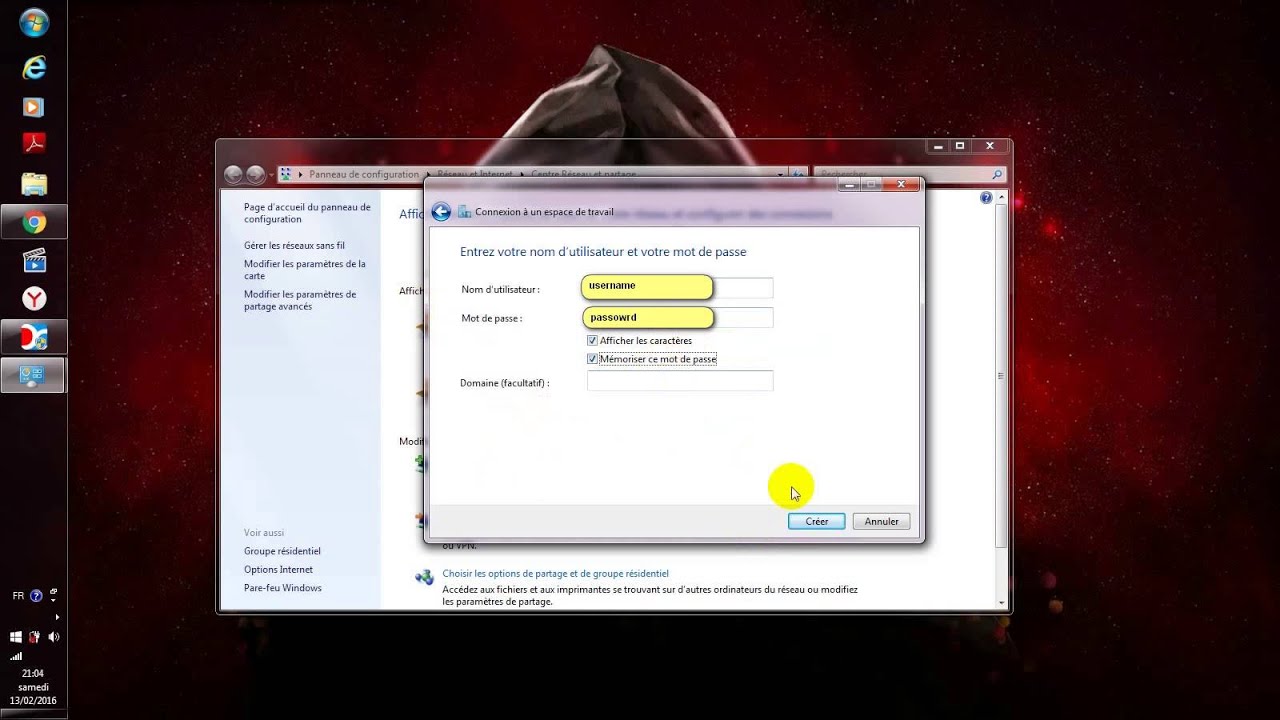Go back in the workspace connection wizard
The width and height of the screenshot is (1280, 720).
(x=441, y=212)
